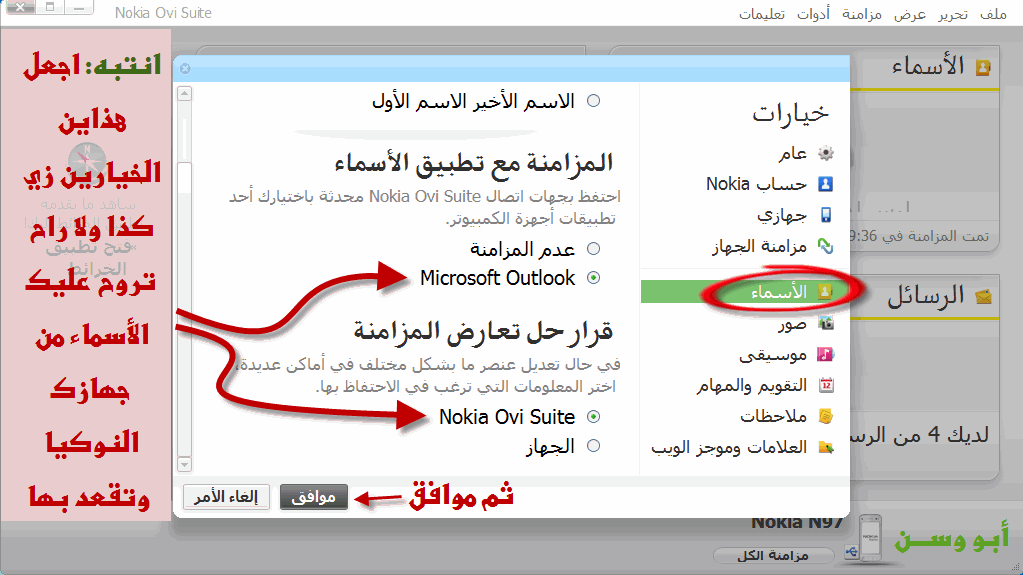The height and width of the screenshot is (575, 1023).
Task: Open the device sync (مزامنة الجهاز) category
Action: pyautogui.click(x=759, y=246)
